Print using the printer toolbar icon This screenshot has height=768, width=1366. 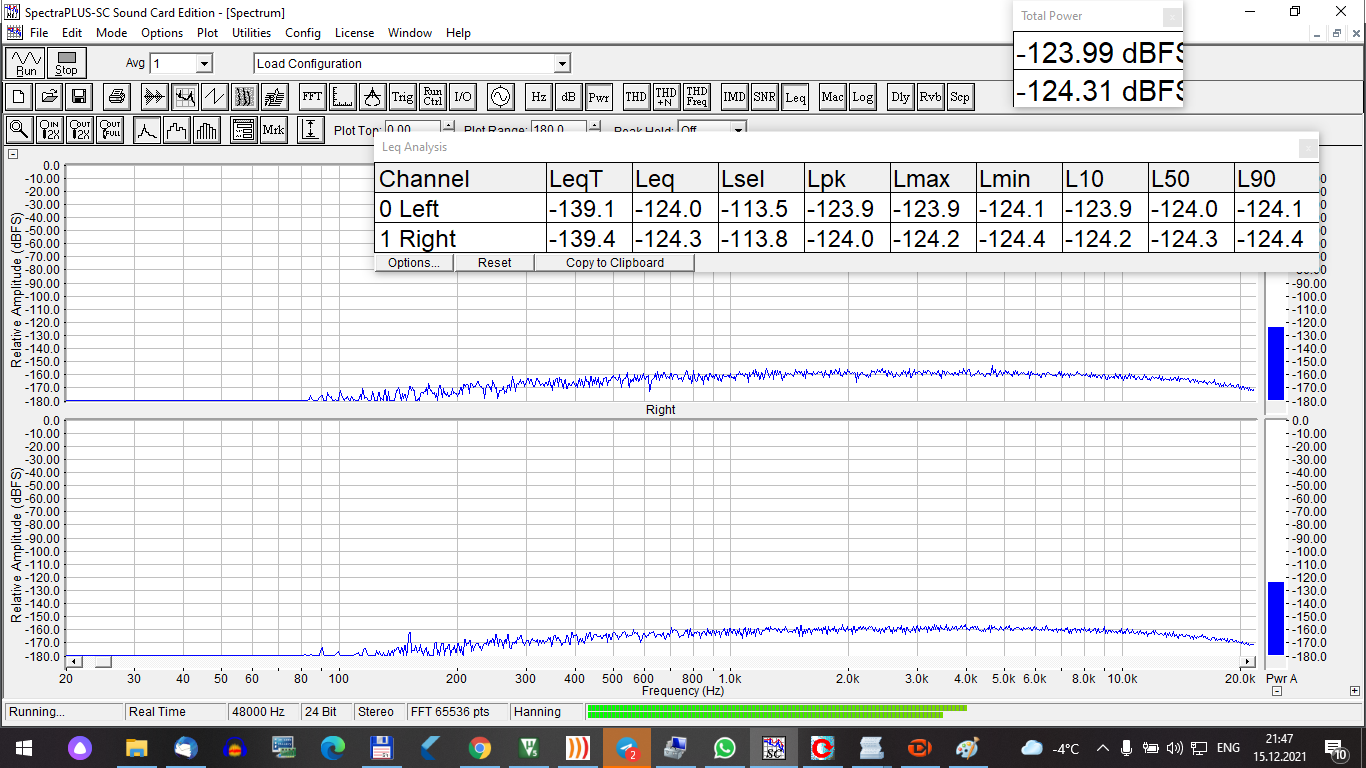[117, 97]
